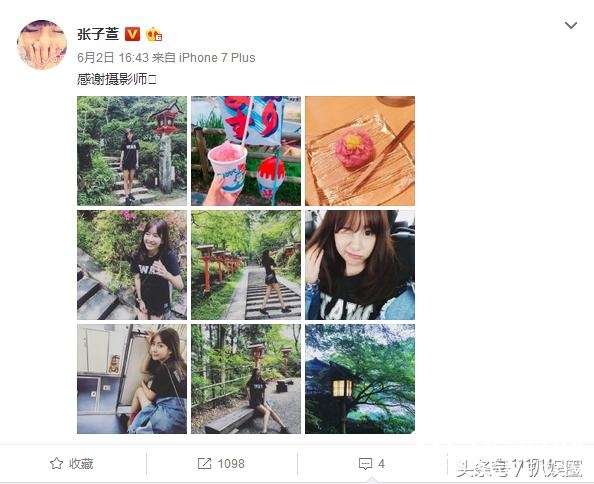Click the orange V verification badge
594x484 pixels.
tap(132, 34)
